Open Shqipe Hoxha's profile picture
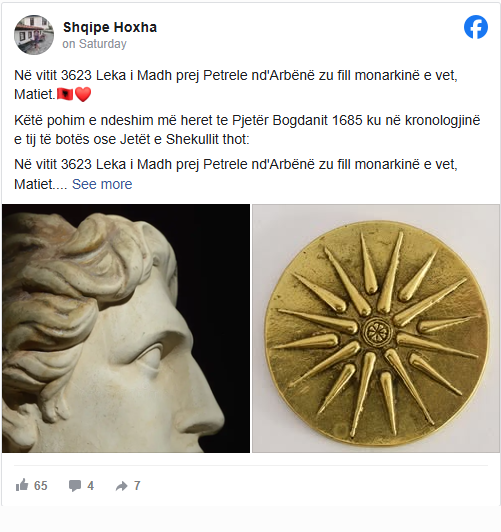Image resolution: width=501 pixels, height=532 pixels. [x=34, y=35]
